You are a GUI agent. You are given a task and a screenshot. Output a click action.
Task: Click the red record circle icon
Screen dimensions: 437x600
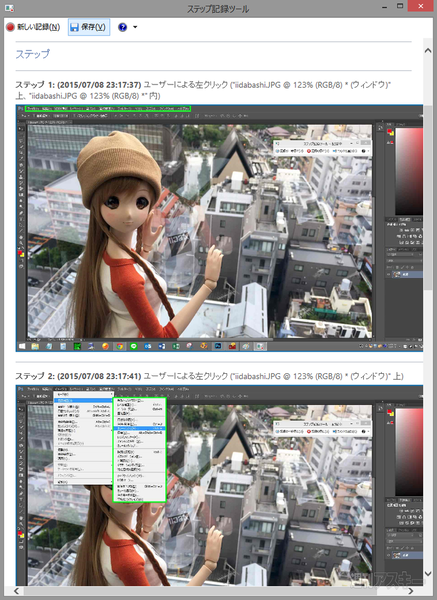[x=10, y=27]
